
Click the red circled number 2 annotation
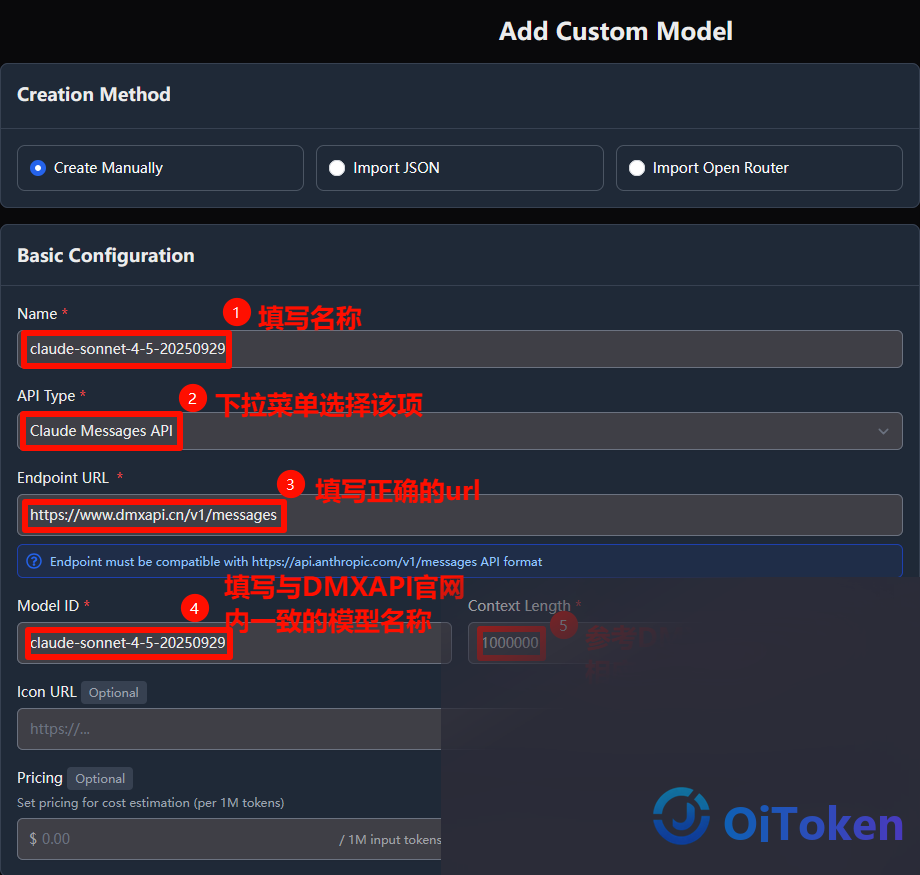coord(192,398)
